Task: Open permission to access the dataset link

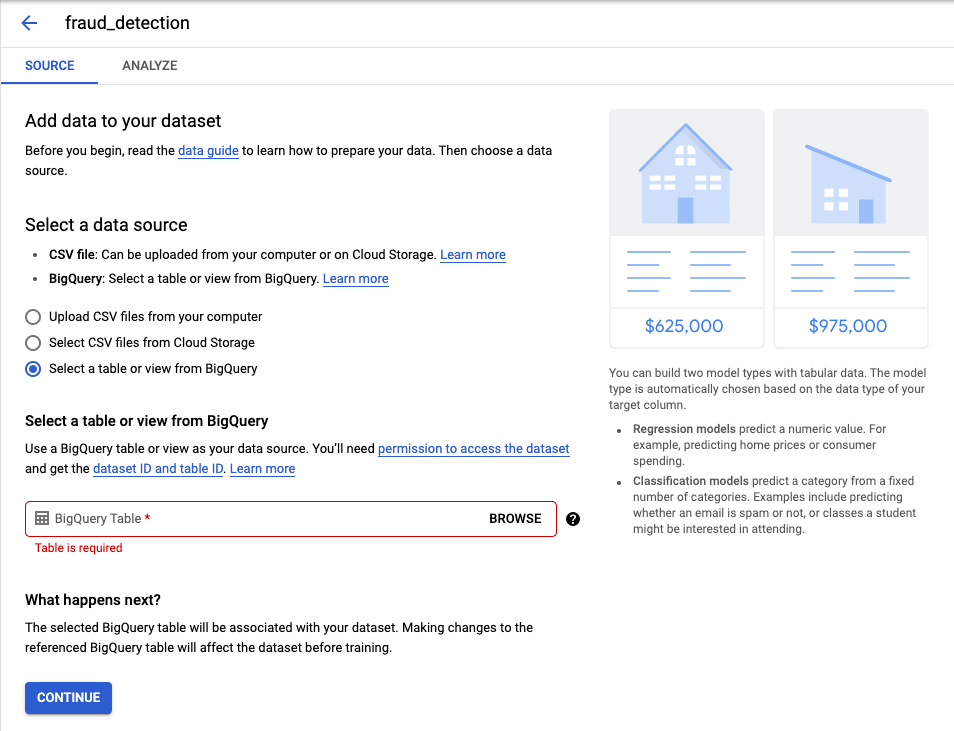Action: [473, 449]
